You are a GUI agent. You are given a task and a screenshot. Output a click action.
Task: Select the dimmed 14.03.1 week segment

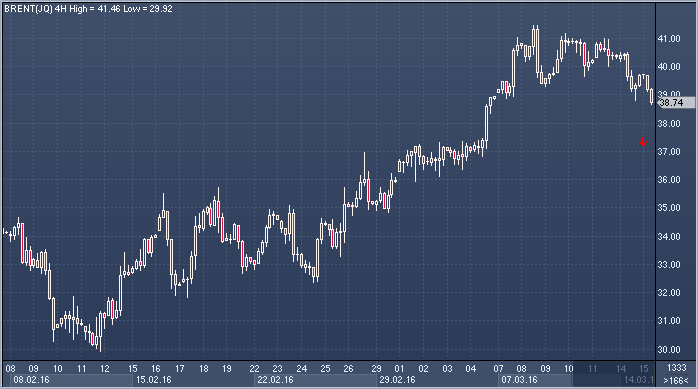coord(637,380)
